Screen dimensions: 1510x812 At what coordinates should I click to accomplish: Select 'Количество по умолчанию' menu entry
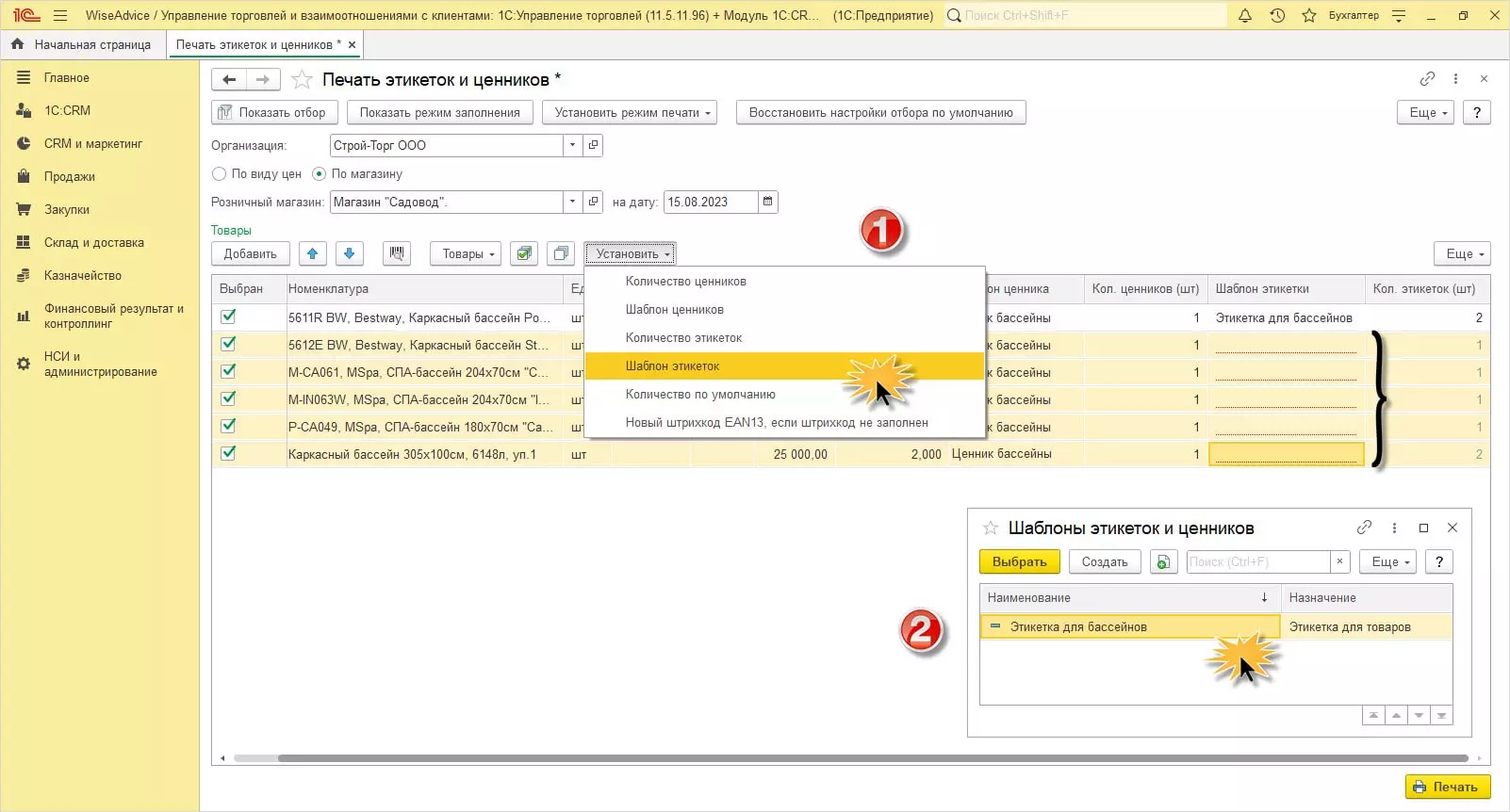click(x=700, y=395)
